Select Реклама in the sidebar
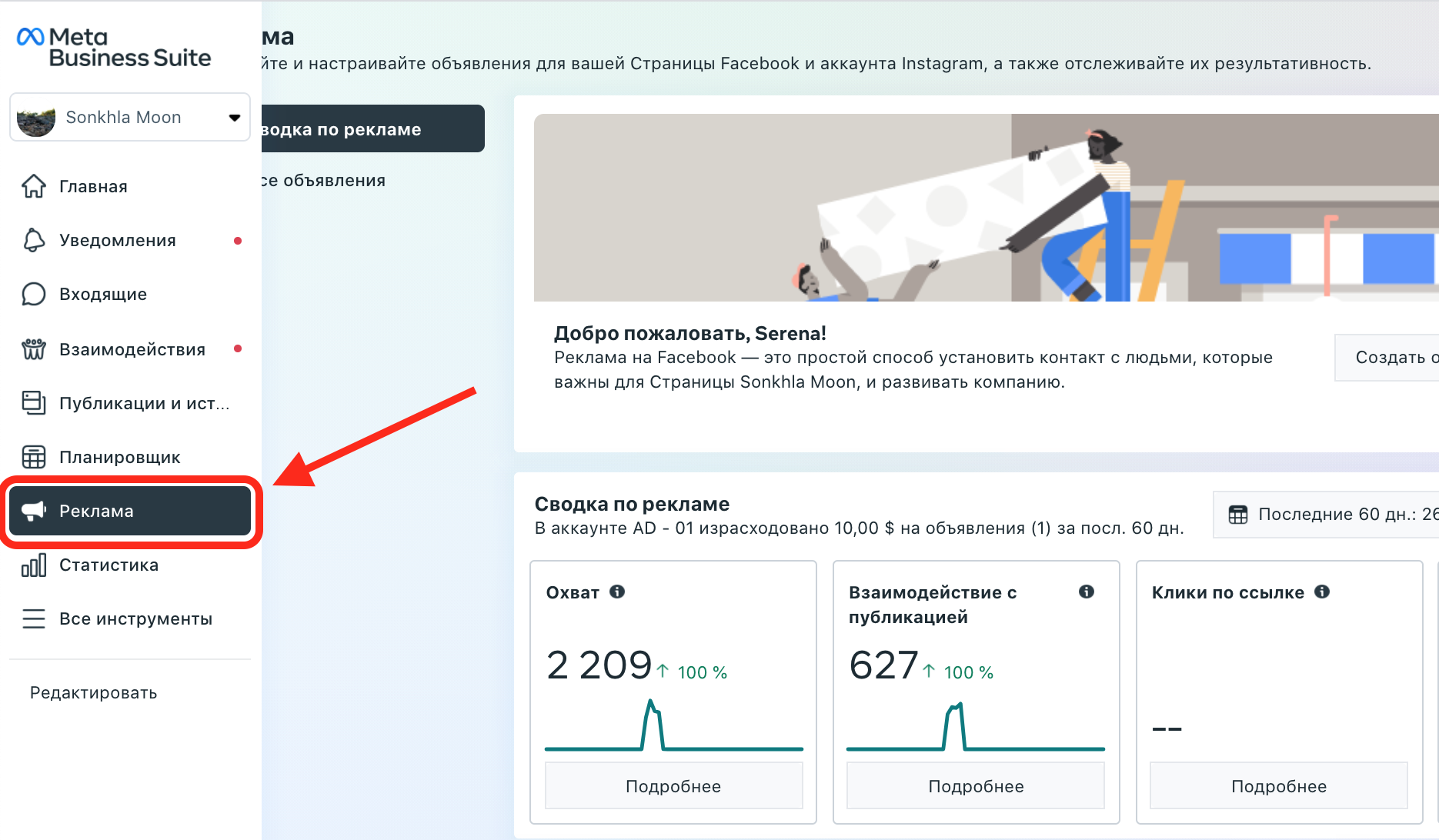This screenshot has height=840, width=1439. pyautogui.click(x=130, y=511)
